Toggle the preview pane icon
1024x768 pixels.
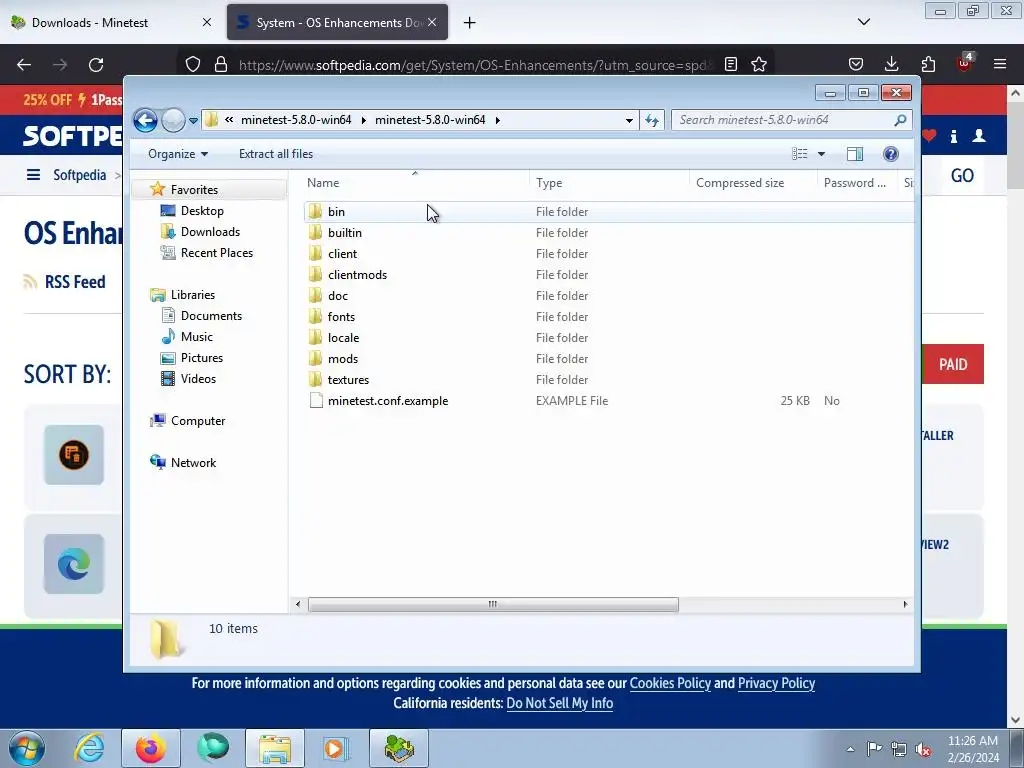click(855, 154)
